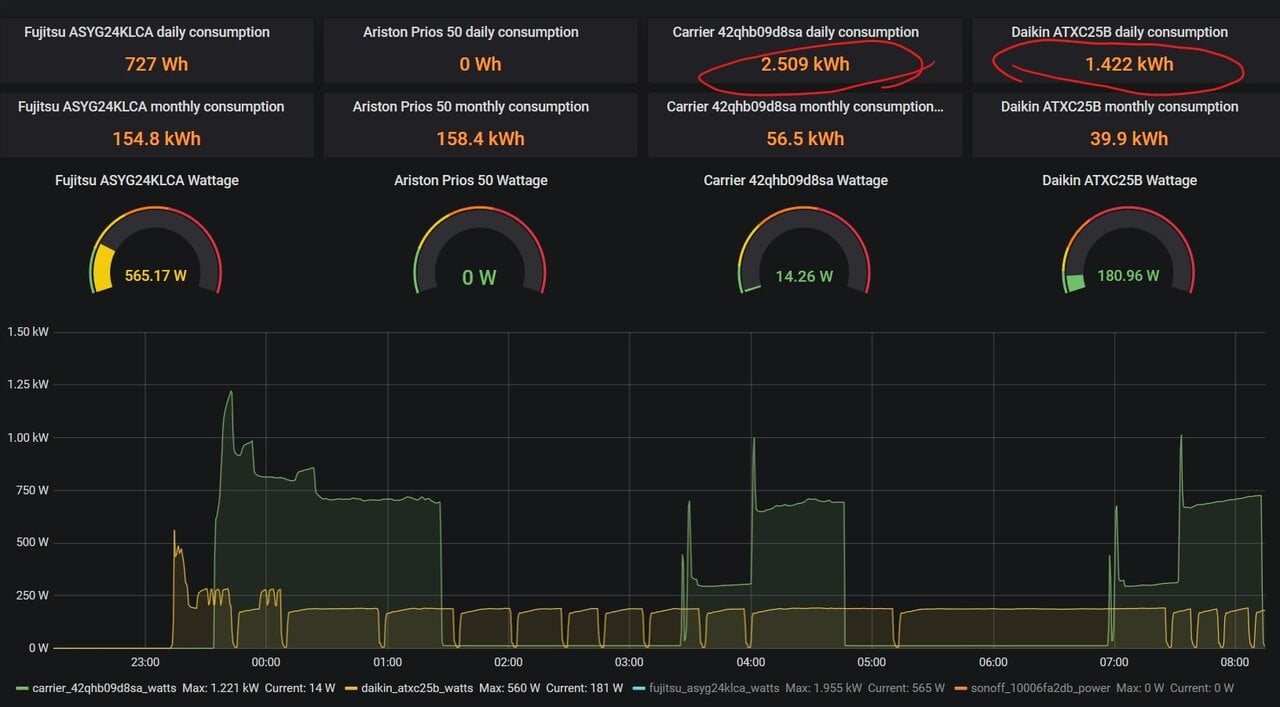Click blue color swatch of fujitsu legend
Screen dimensions: 1280x707
(x=639, y=688)
